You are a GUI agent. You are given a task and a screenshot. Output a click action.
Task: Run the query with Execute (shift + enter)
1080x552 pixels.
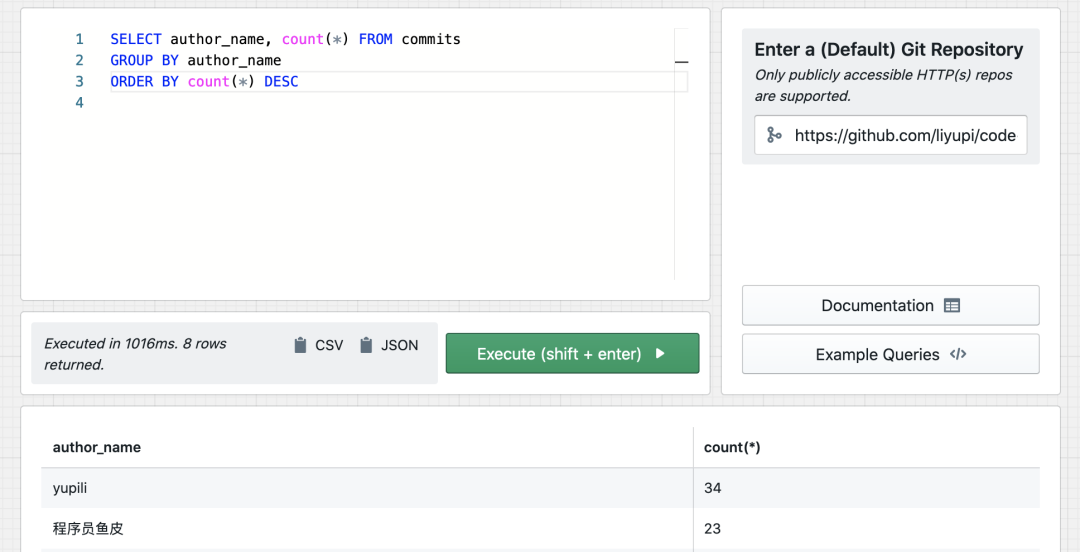(x=572, y=354)
